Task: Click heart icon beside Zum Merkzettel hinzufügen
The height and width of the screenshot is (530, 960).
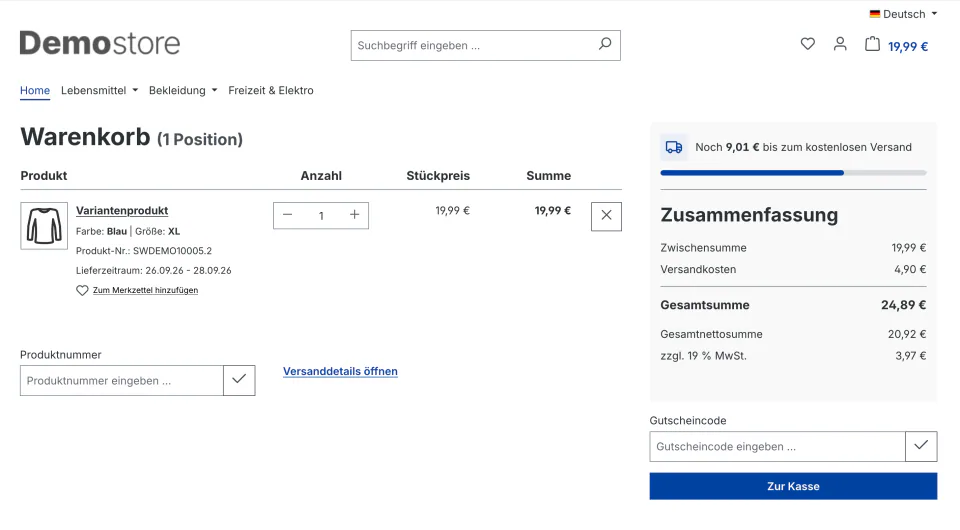Action: click(82, 290)
